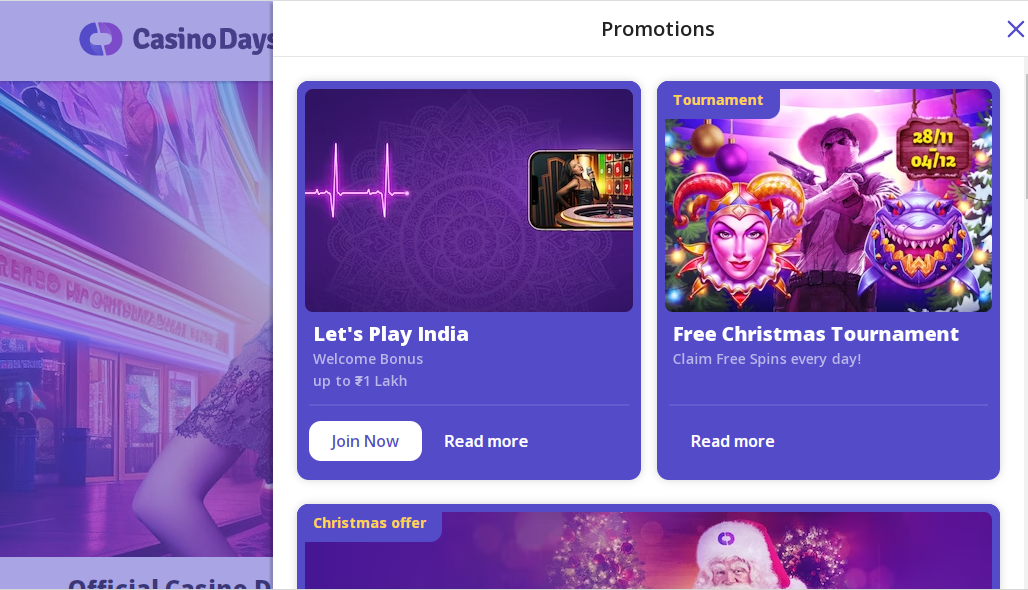Open Read more for Let's Play India
The image size is (1028, 590).
click(x=486, y=441)
